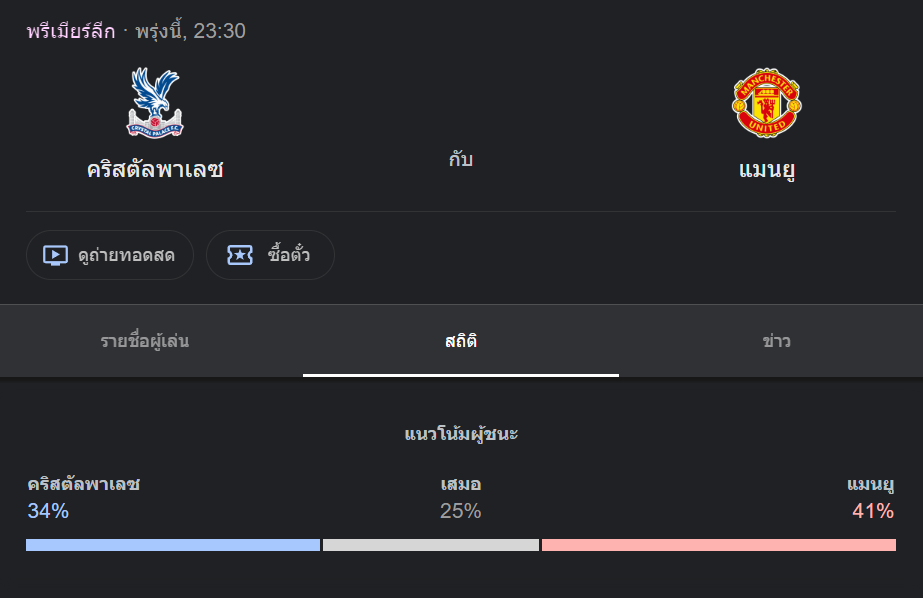Open the ซื้อตั๋ว buy tickets button
923x598 pixels.
[270, 255]
